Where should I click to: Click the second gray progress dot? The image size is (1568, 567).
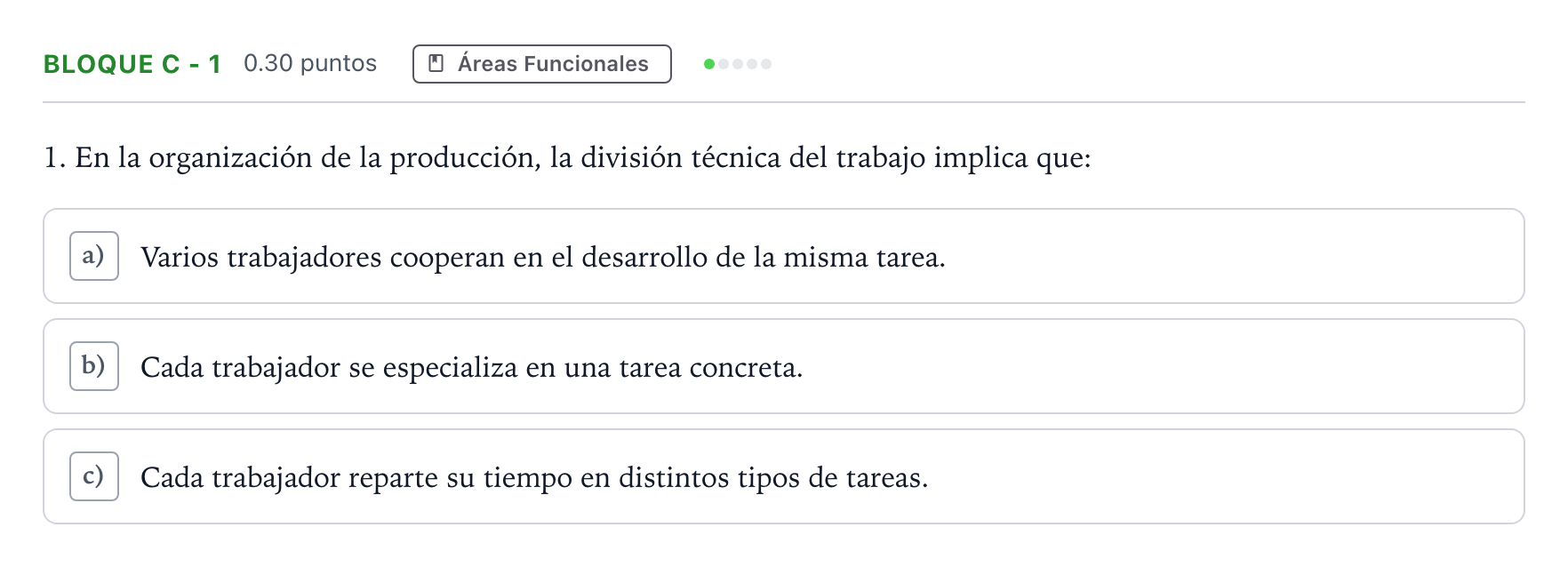pos(724,64)
